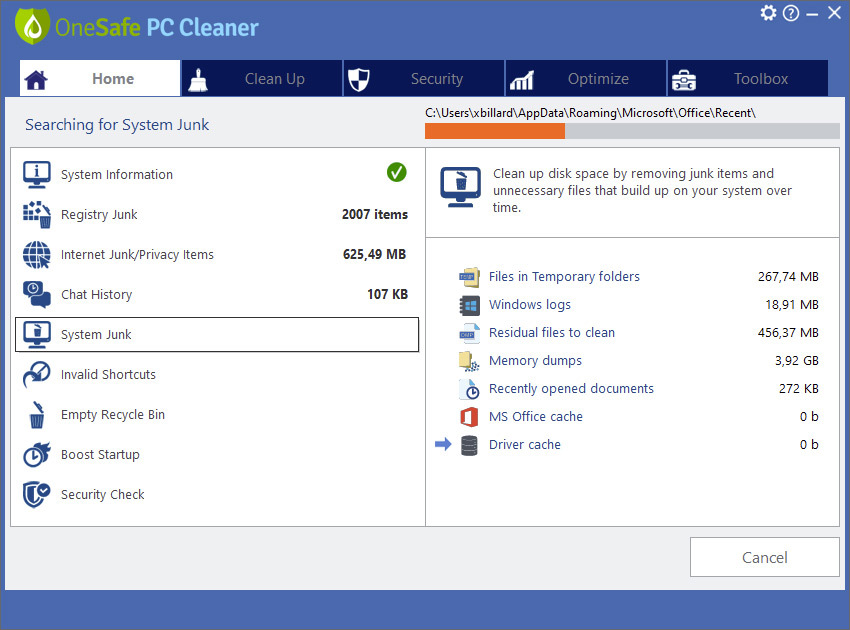
Task: Click the System Information green checkmark
Action: [397, 172]
